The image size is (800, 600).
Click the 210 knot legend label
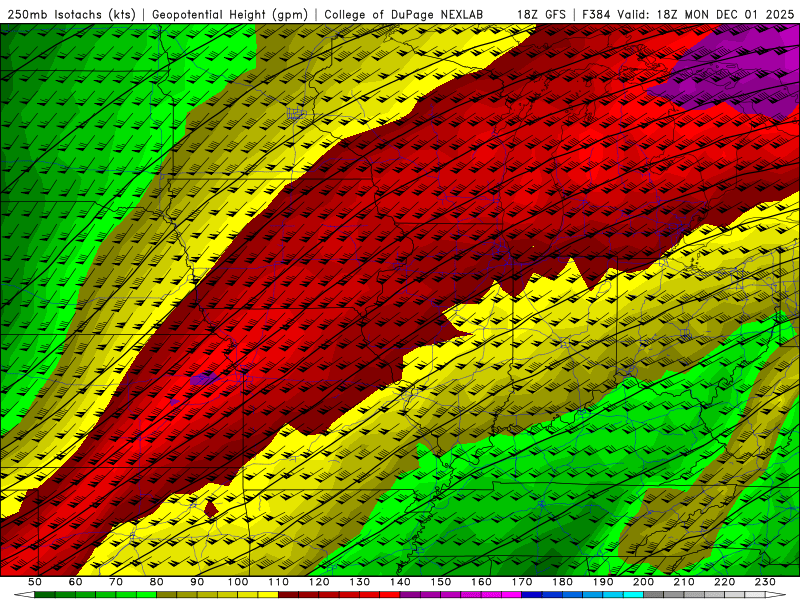click(684, 582)
